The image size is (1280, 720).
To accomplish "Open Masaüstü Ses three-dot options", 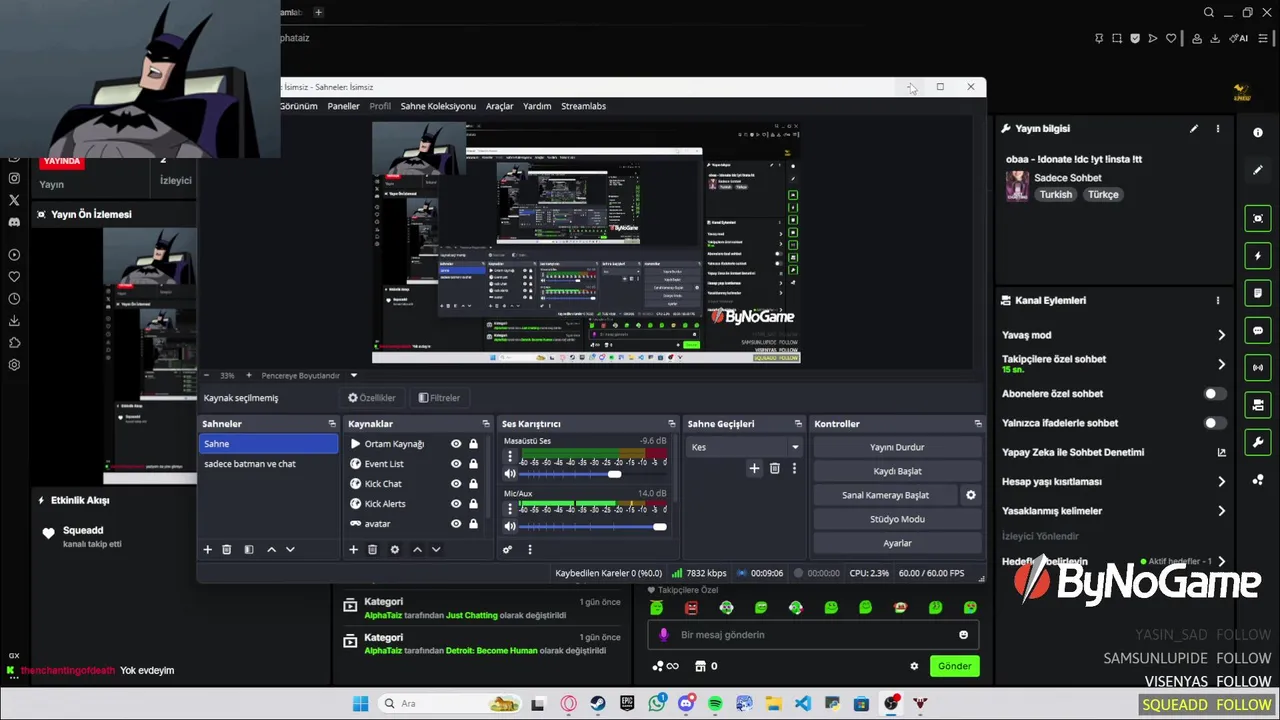I will (510, 457).
